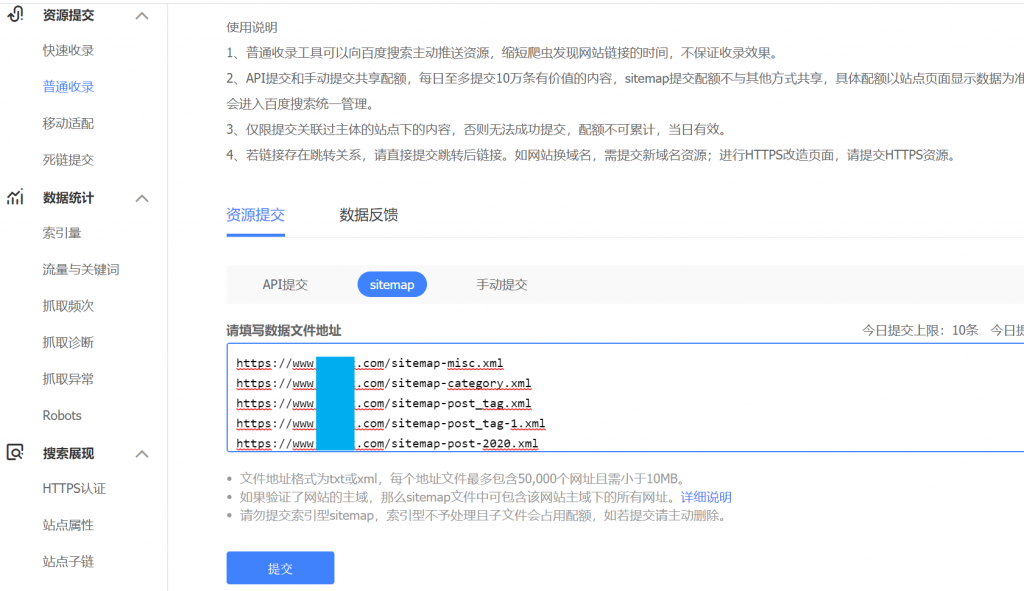This screenshot has height=591, width=1024.
Task: Open 快速收录 in the sidebar
Action: click(68, 51)
